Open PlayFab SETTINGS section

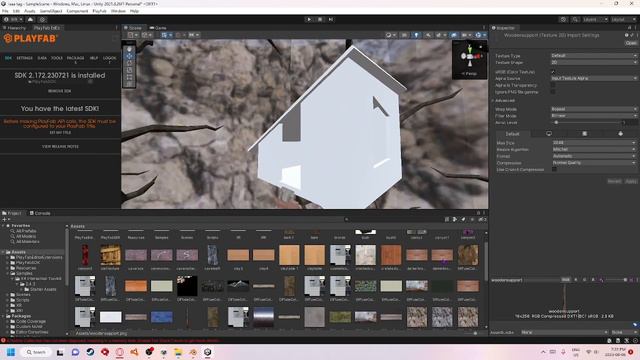tap(24, 58)
